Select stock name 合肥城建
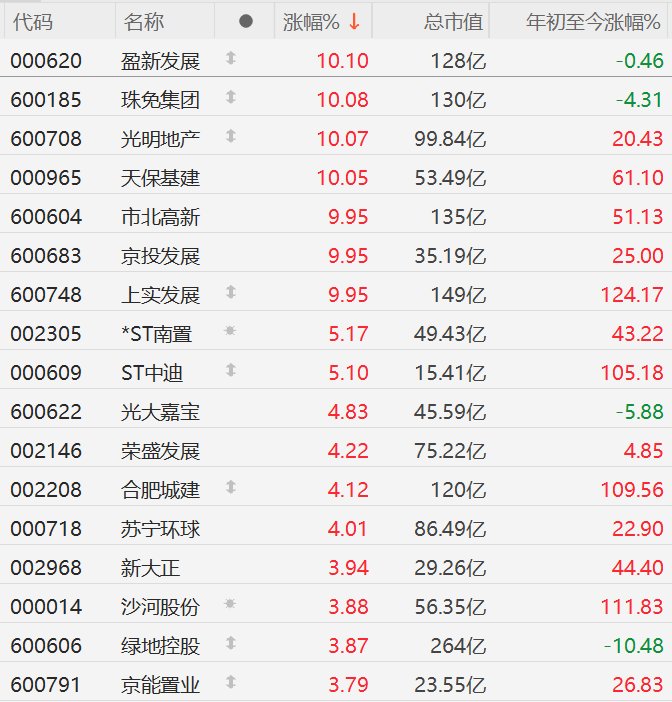672x702 pixels. (x=160, y=490)
